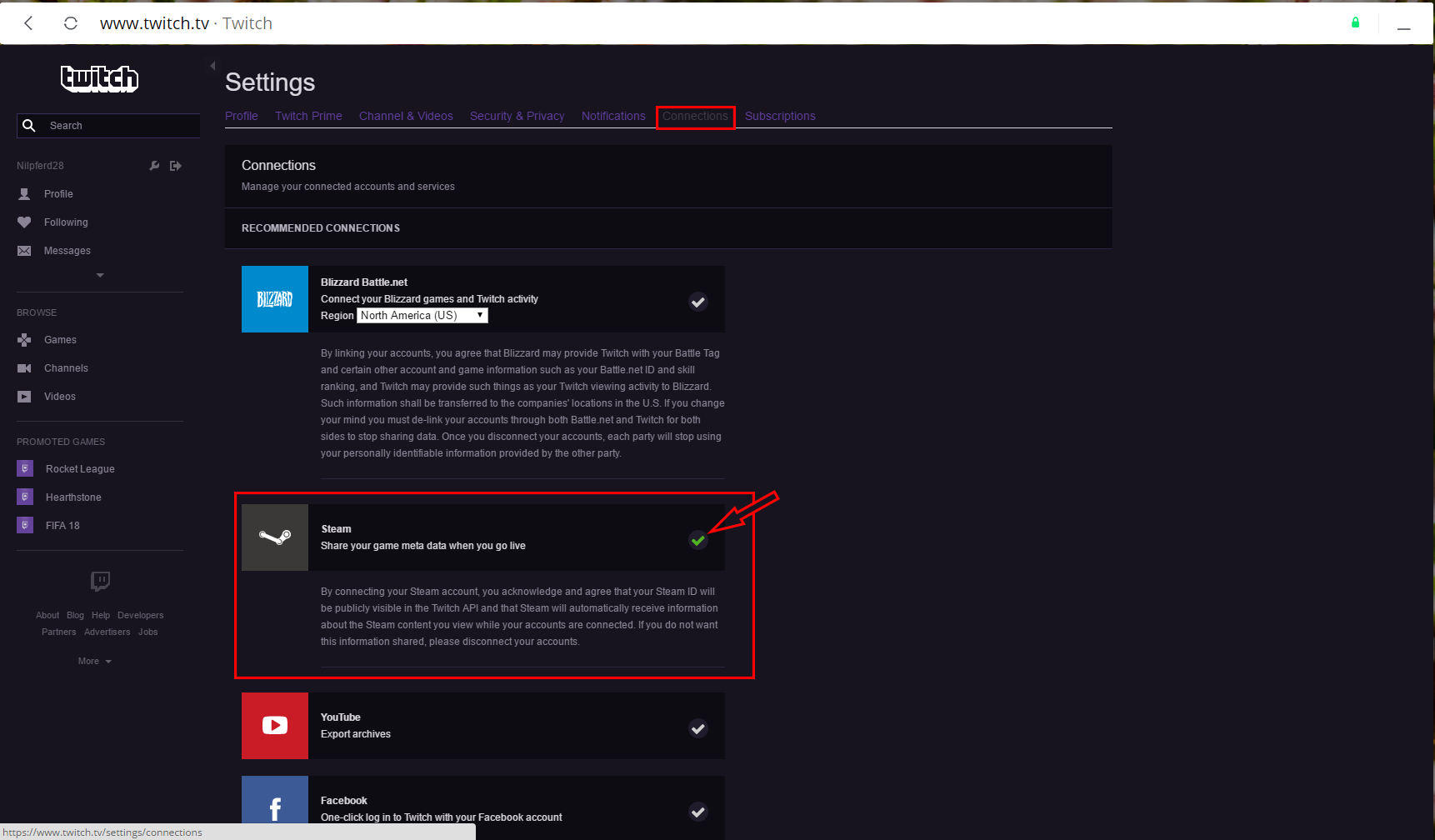Open the Blog footer link
Screen dimensions: 1435x840
pyautogui.click(x=75, y=616)
